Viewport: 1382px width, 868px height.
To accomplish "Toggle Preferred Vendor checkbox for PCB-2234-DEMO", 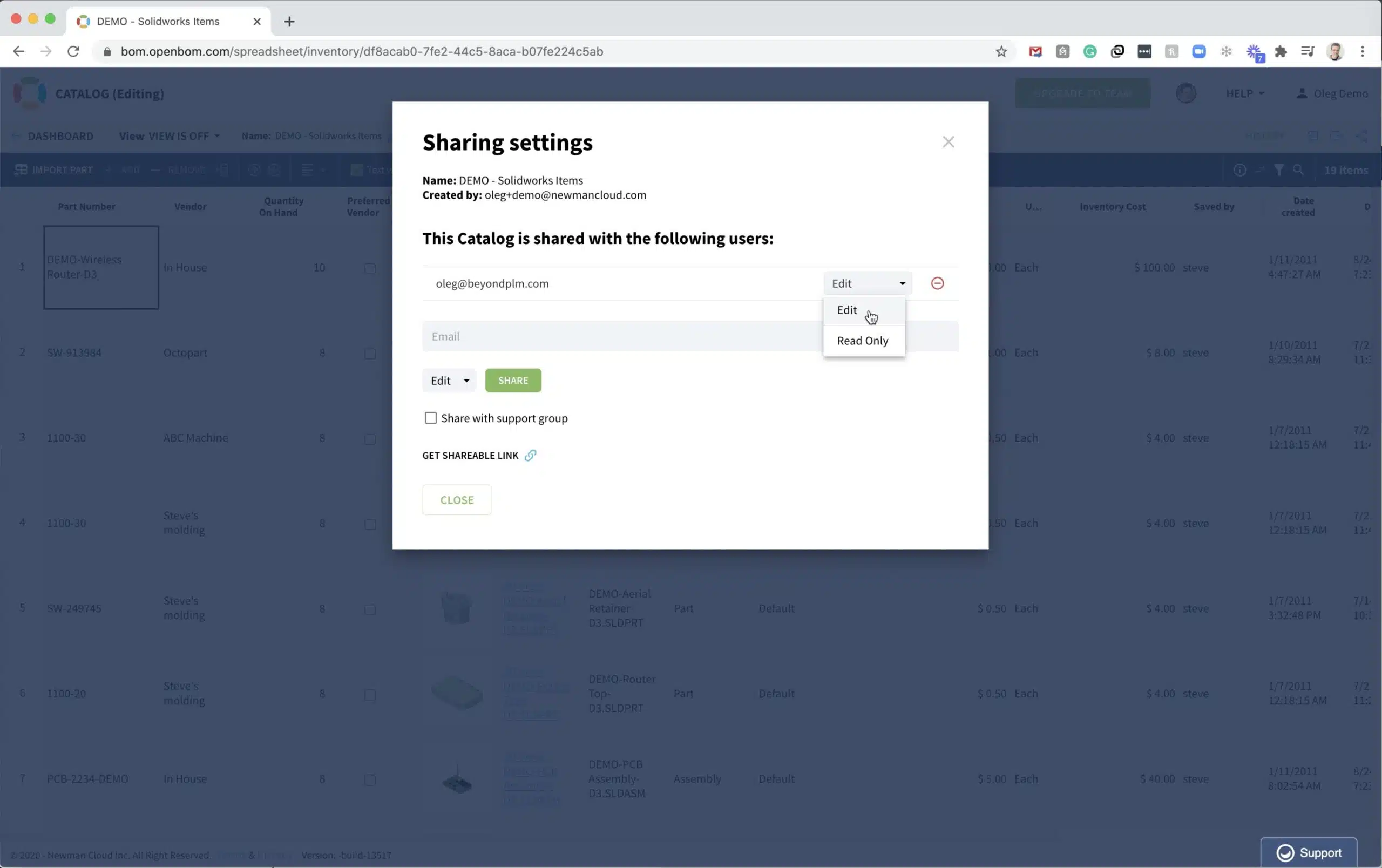I will 370,779.
